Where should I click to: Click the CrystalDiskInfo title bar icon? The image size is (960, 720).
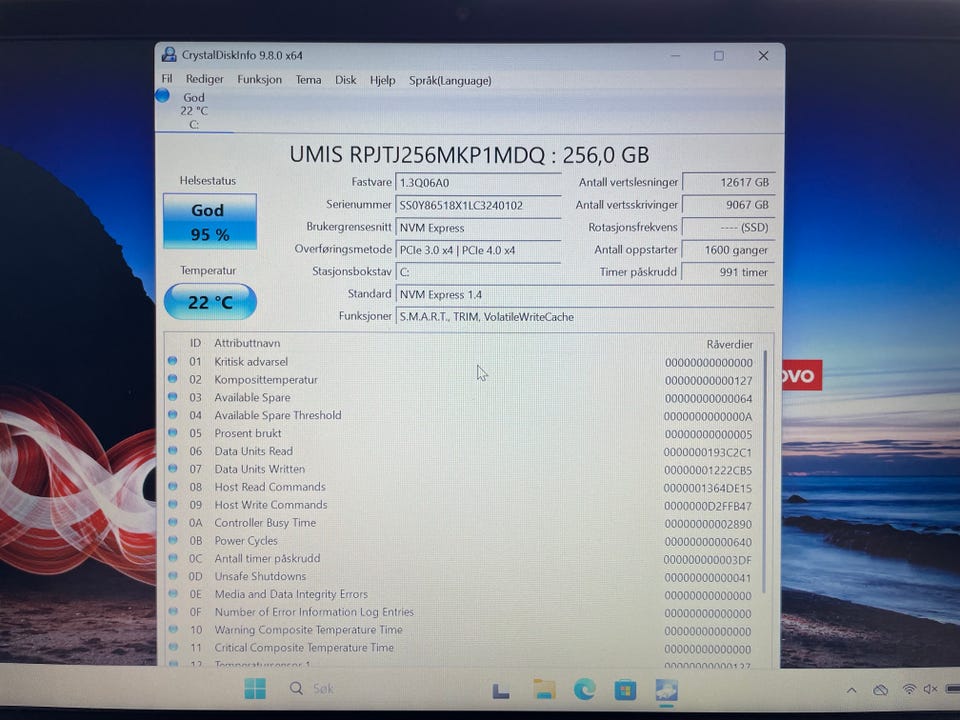click(169, 54)
